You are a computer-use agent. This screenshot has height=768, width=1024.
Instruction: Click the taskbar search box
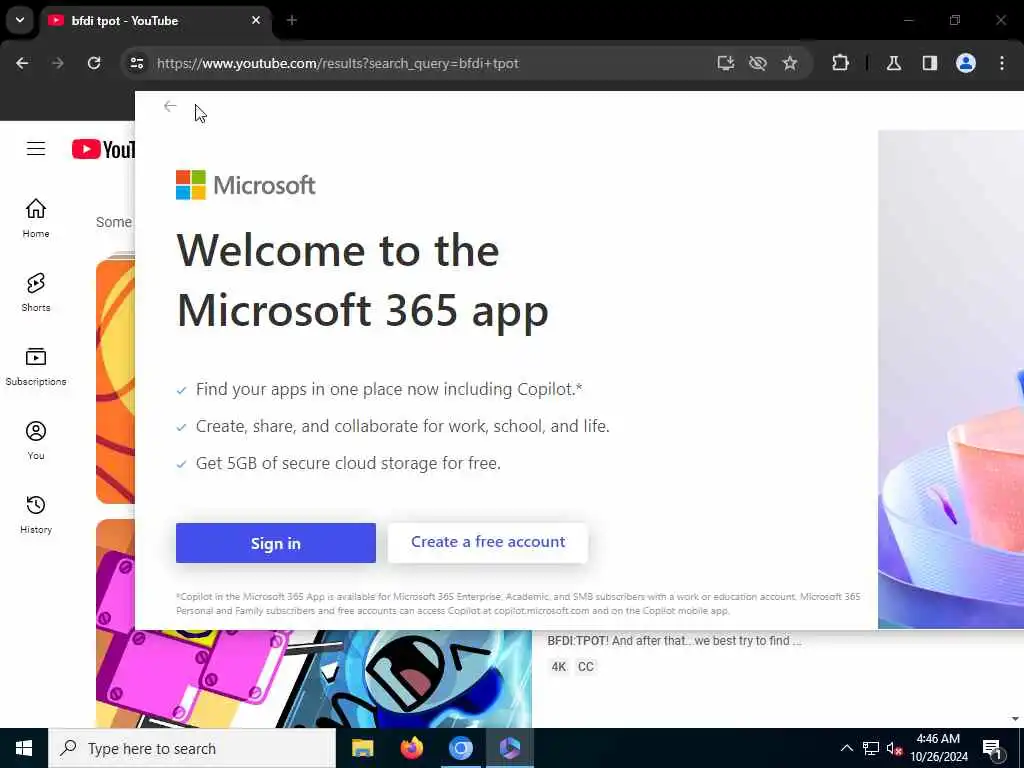pos(192,748)
